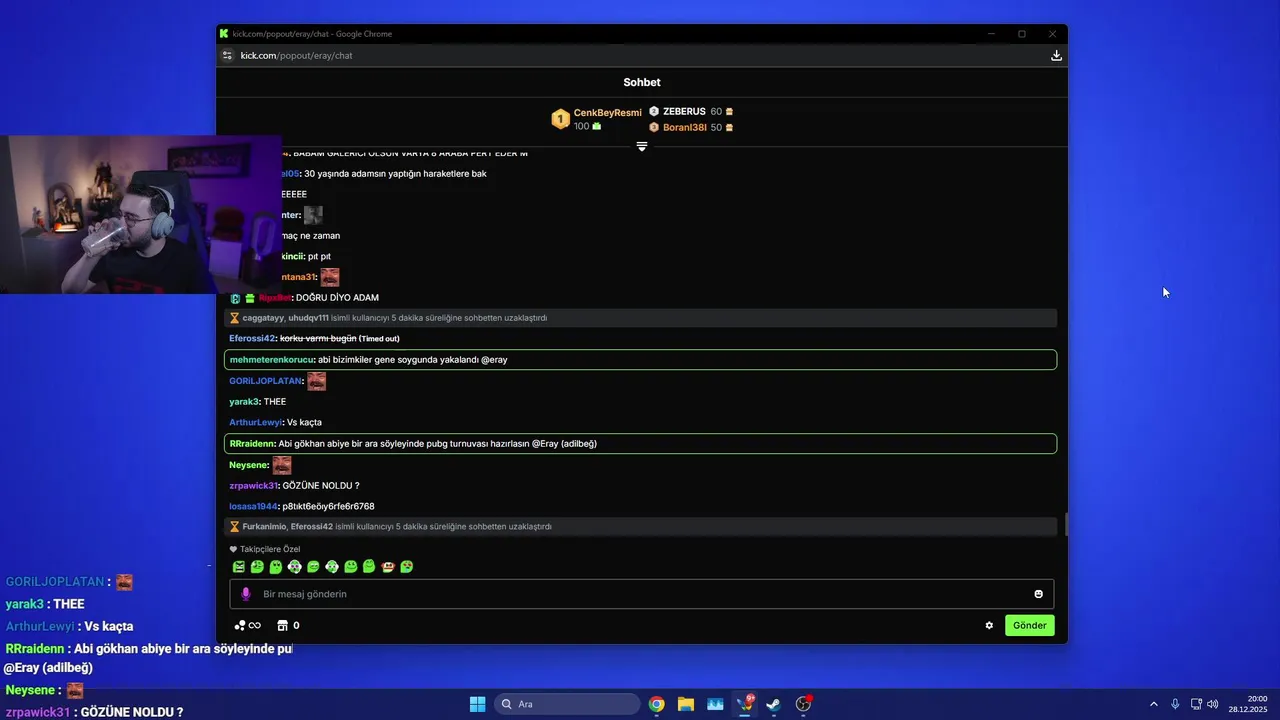The image size is (1280, 720).
Task: Click username RRaidenn in popout chat
Action: [x=252, y=444]
